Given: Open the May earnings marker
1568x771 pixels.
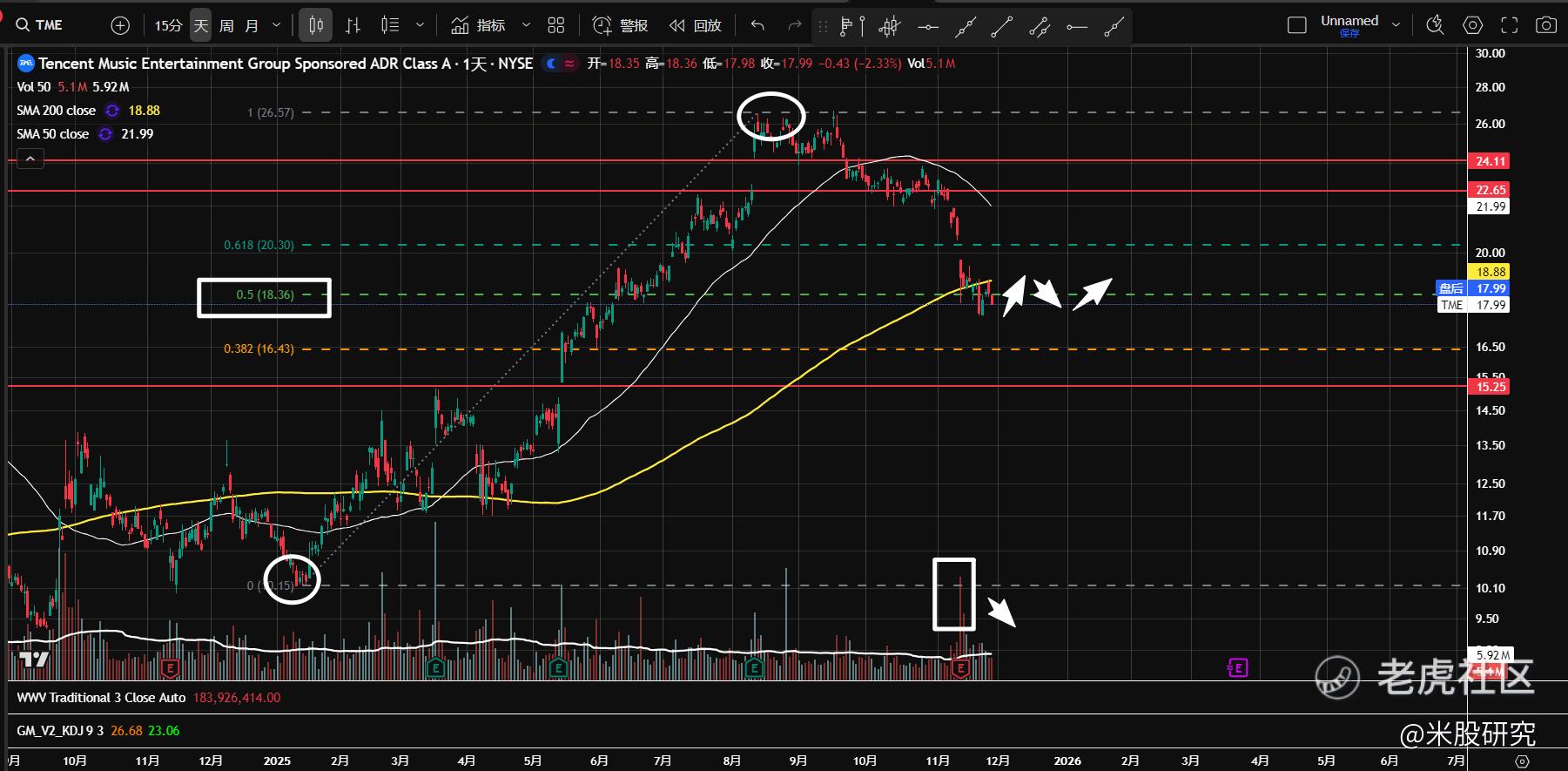Looking at the screenshot, I should tap(557, 668).
